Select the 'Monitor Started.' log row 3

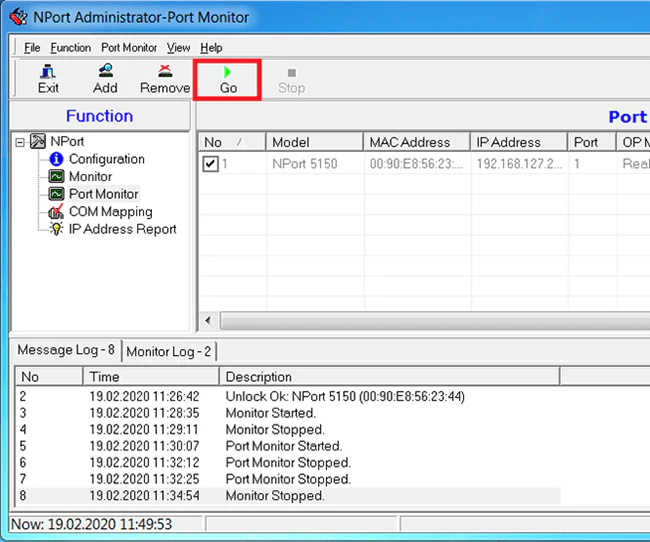pyautogui.click(x=287, y=413)
